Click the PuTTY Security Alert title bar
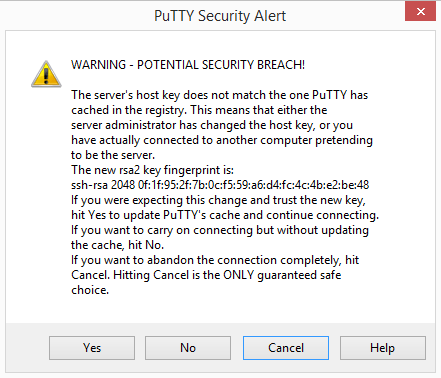 (x=220, y=16)
